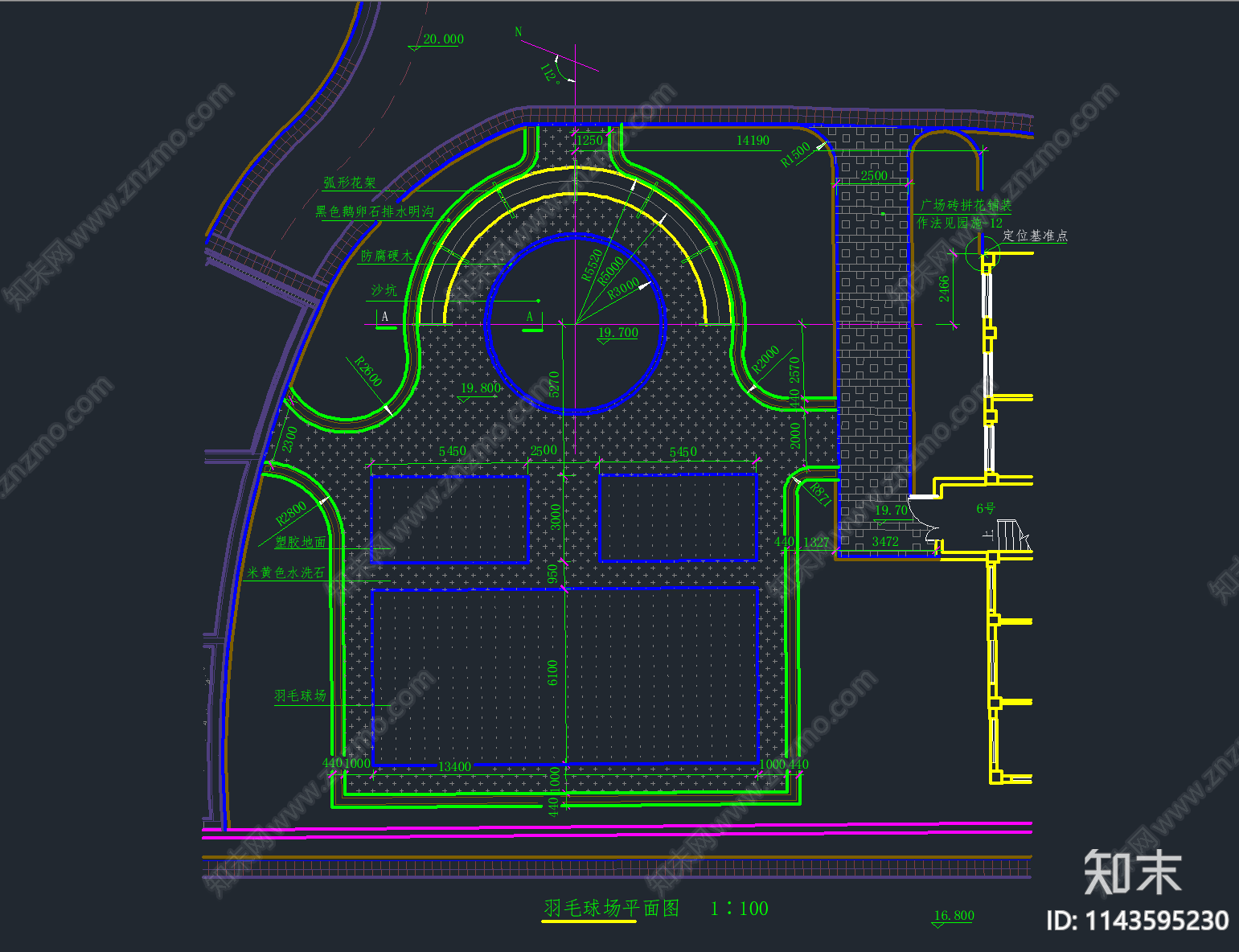Select the 2300 dimension on left edge
This screenshot has height=952, width=1239.
tap(289, 439)
